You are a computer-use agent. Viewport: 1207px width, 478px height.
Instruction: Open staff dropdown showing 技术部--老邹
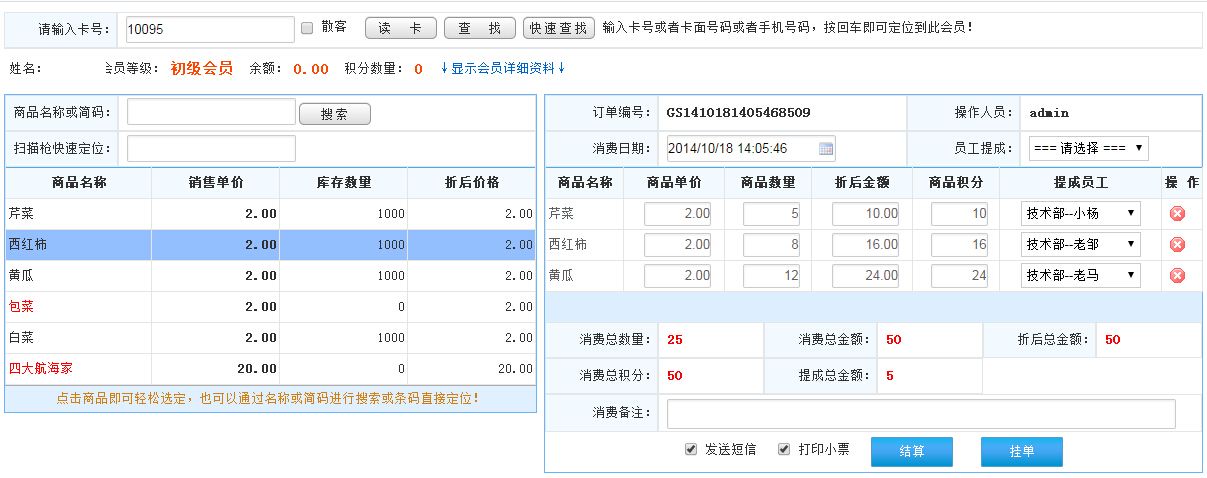point(1080,244)
